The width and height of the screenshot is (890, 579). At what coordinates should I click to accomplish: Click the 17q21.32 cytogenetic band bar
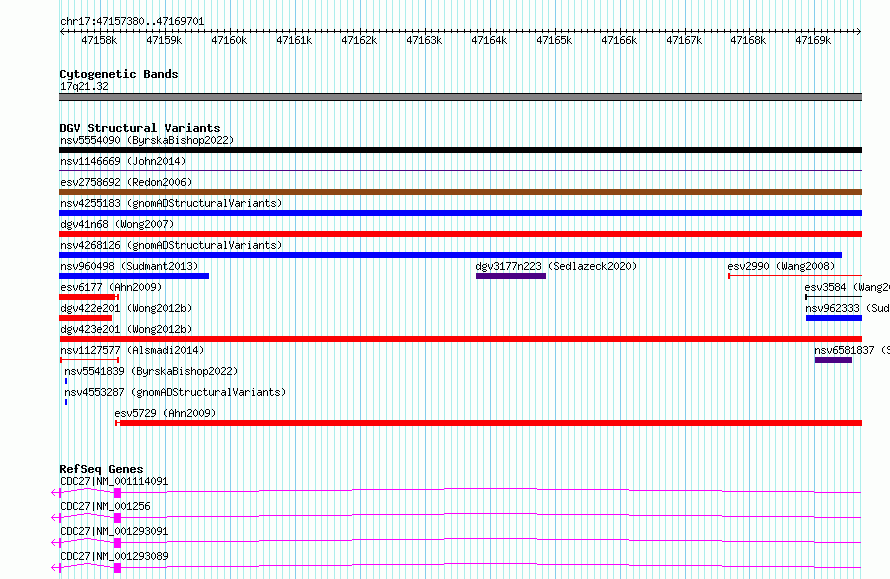click(x=460, y=97)
